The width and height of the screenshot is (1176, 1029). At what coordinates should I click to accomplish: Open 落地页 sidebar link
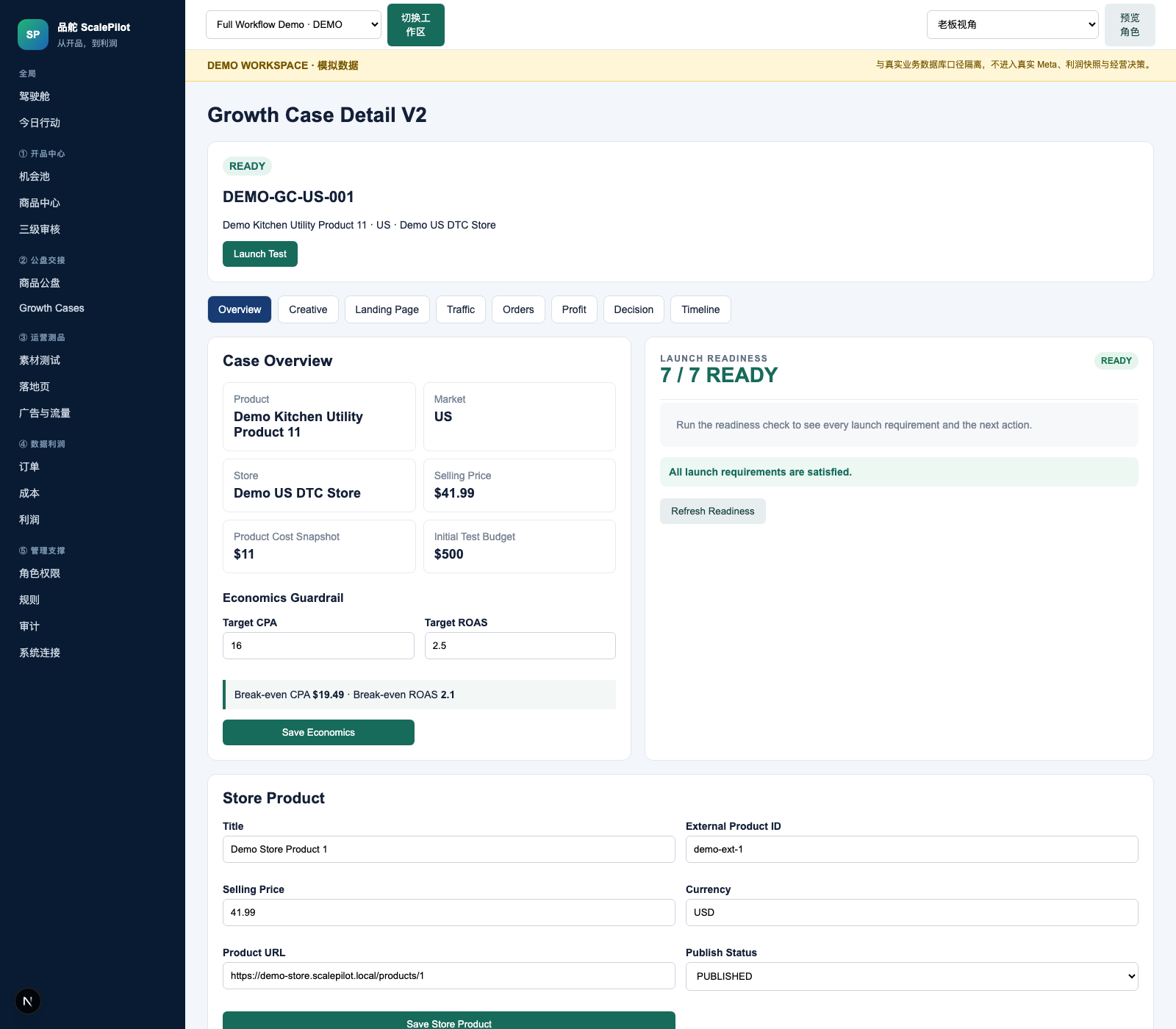coord(35,387)
